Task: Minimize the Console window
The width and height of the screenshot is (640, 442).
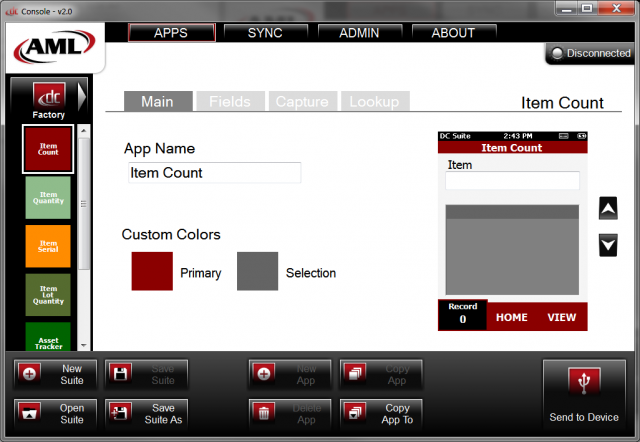Action: (x=567, y=9)
